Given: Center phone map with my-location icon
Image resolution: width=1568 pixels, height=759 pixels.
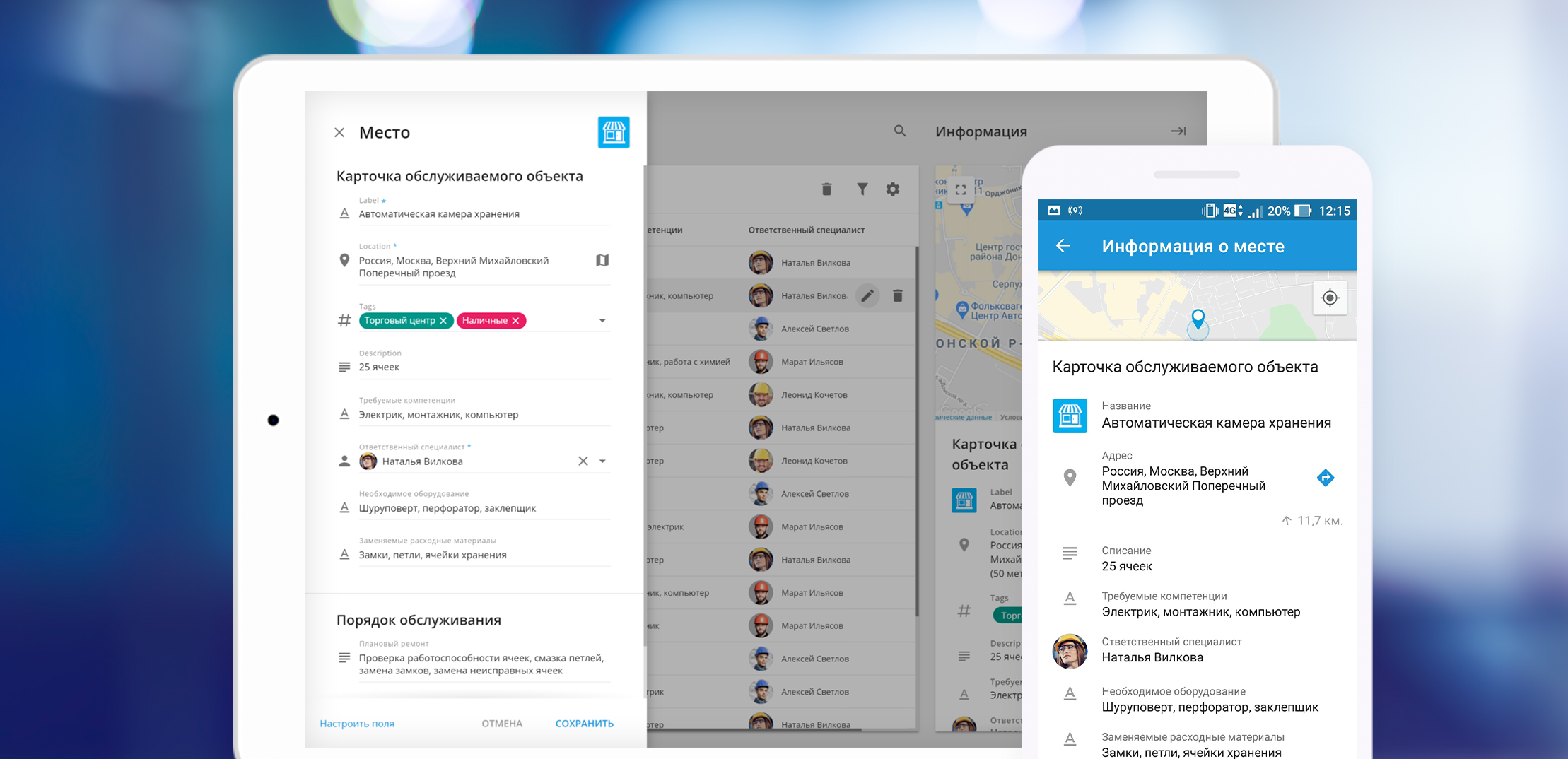Looking at the screenshot, I should 1330,298.
